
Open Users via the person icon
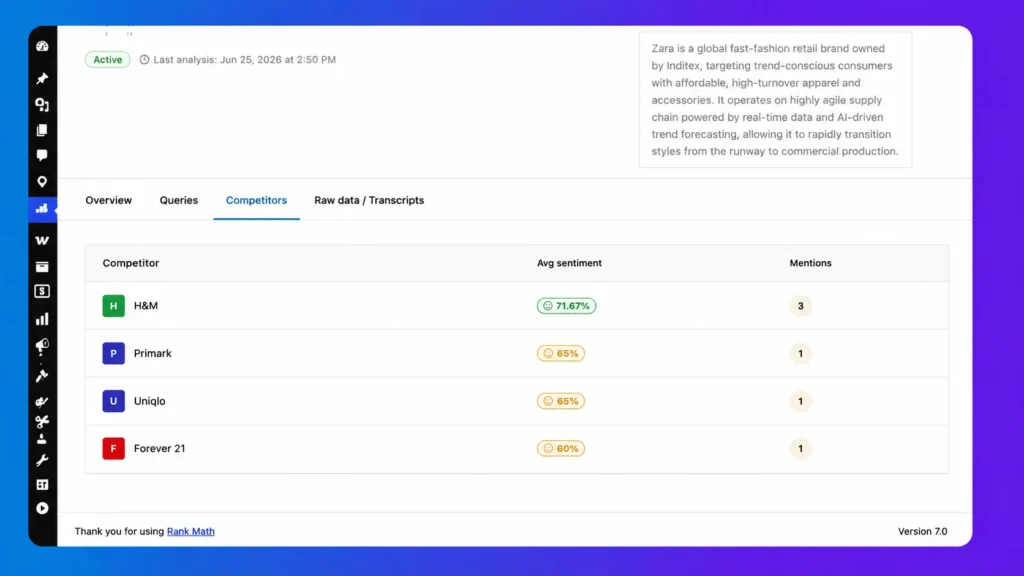(x=42, y=439)
